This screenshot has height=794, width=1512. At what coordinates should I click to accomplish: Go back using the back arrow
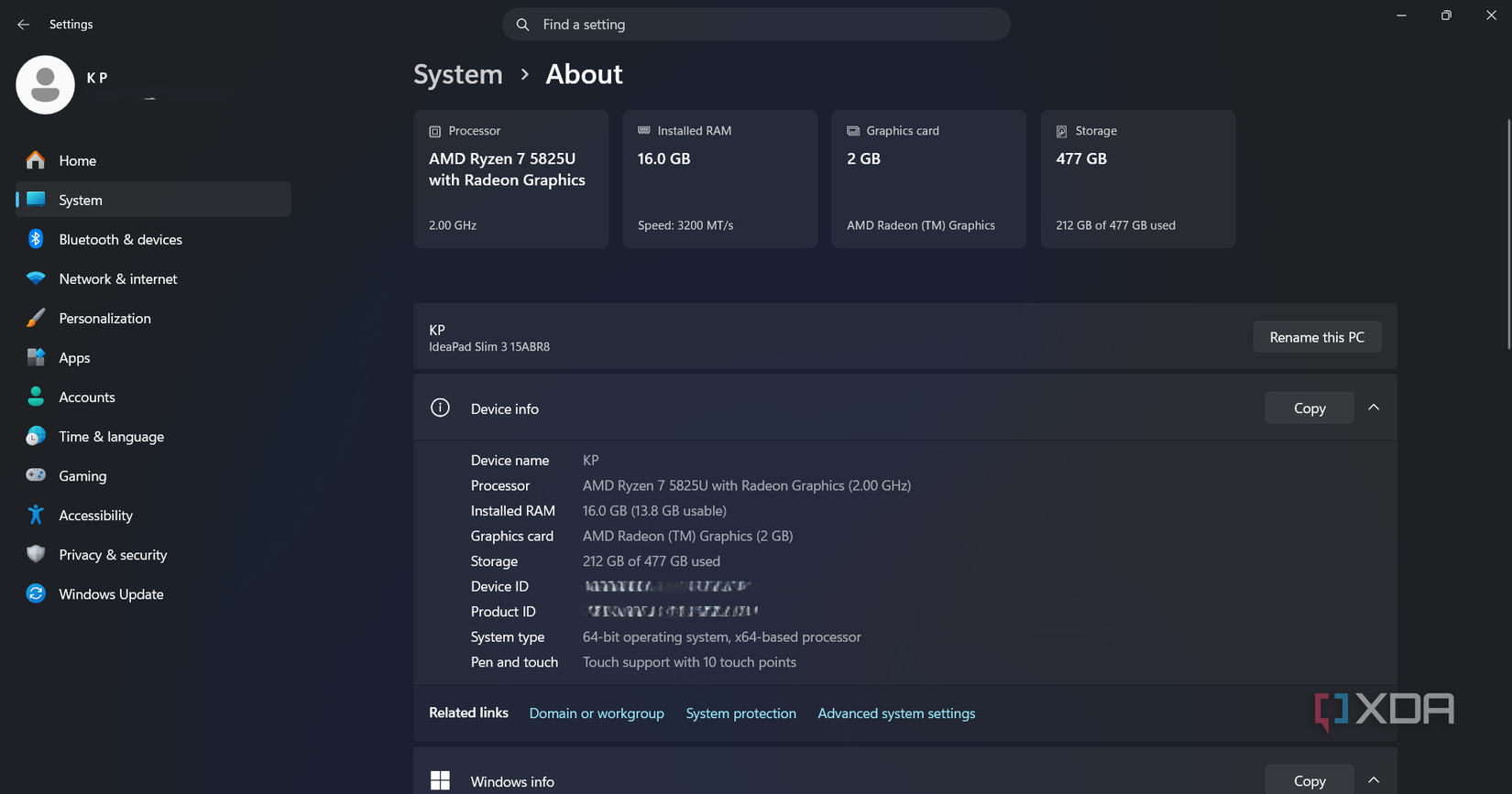point(23,25)
